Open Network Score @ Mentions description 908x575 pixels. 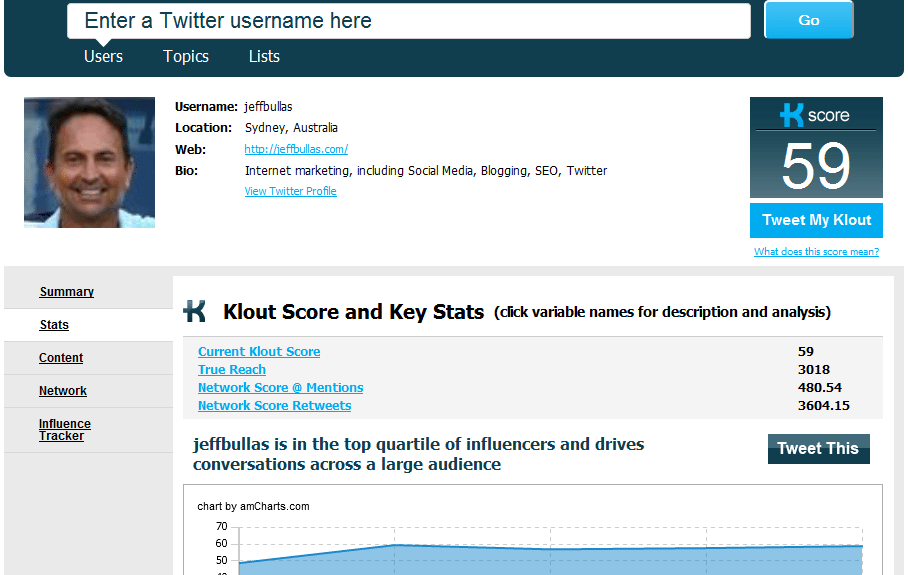pos(280,387)
